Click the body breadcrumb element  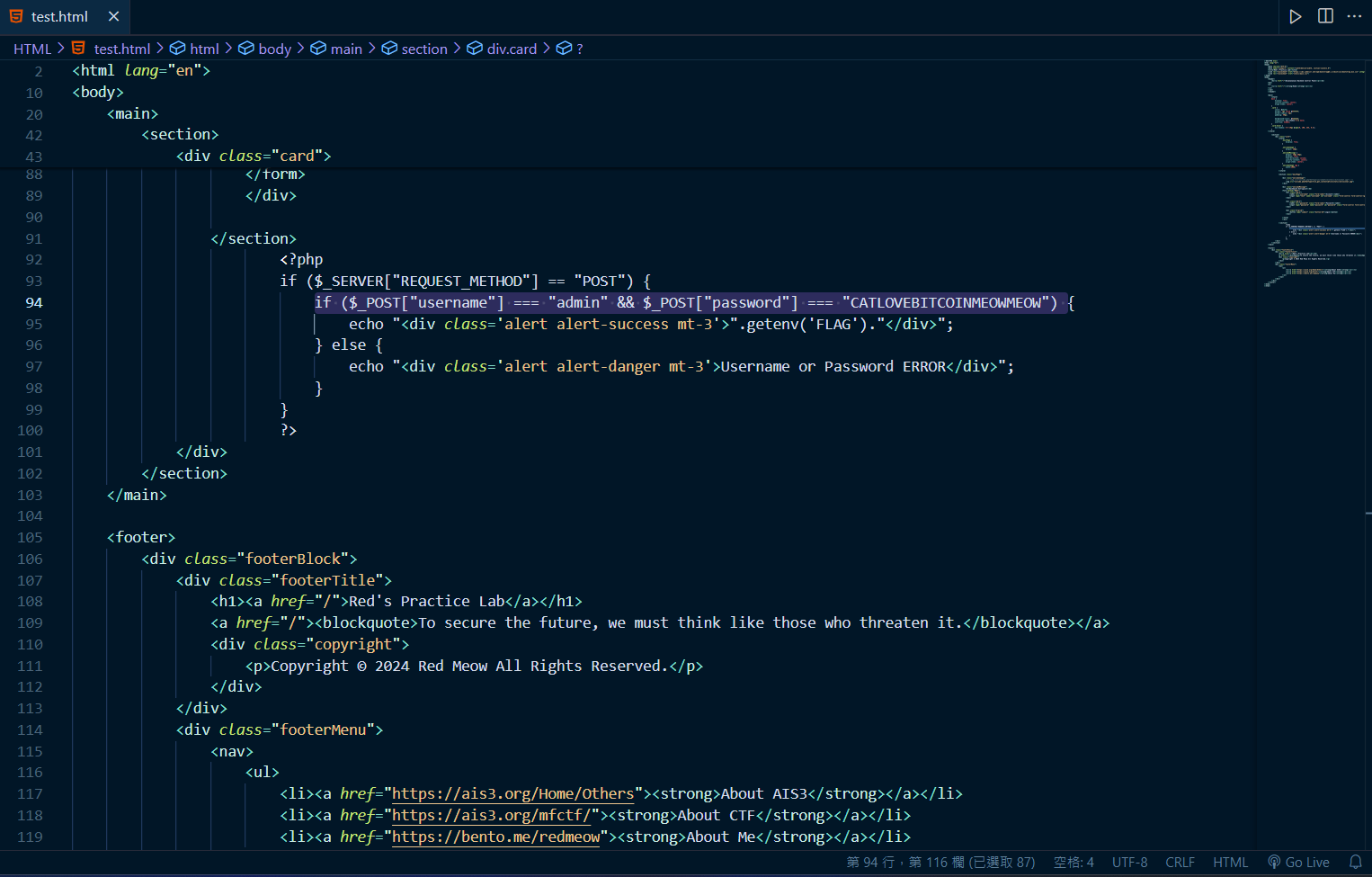(x=274, y=49)
